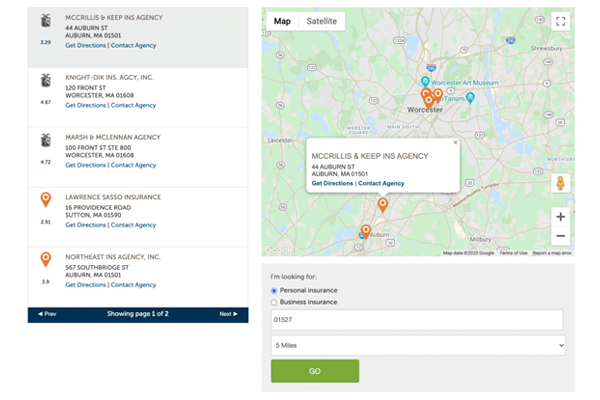Click Marsh & McLennan Agency list icon
600x400 pixels.
click(46, 140)
